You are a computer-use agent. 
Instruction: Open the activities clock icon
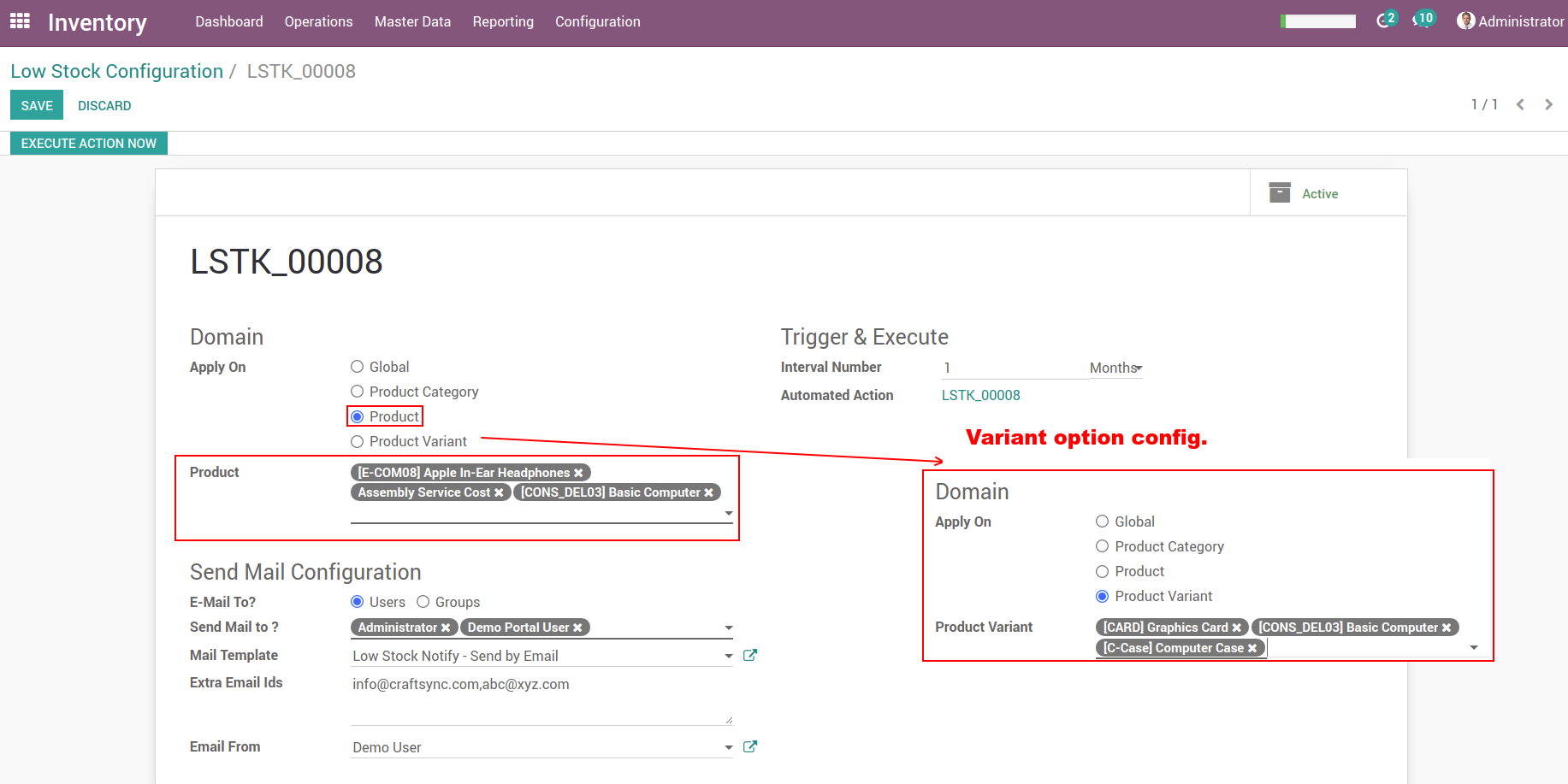point(1422,21)
